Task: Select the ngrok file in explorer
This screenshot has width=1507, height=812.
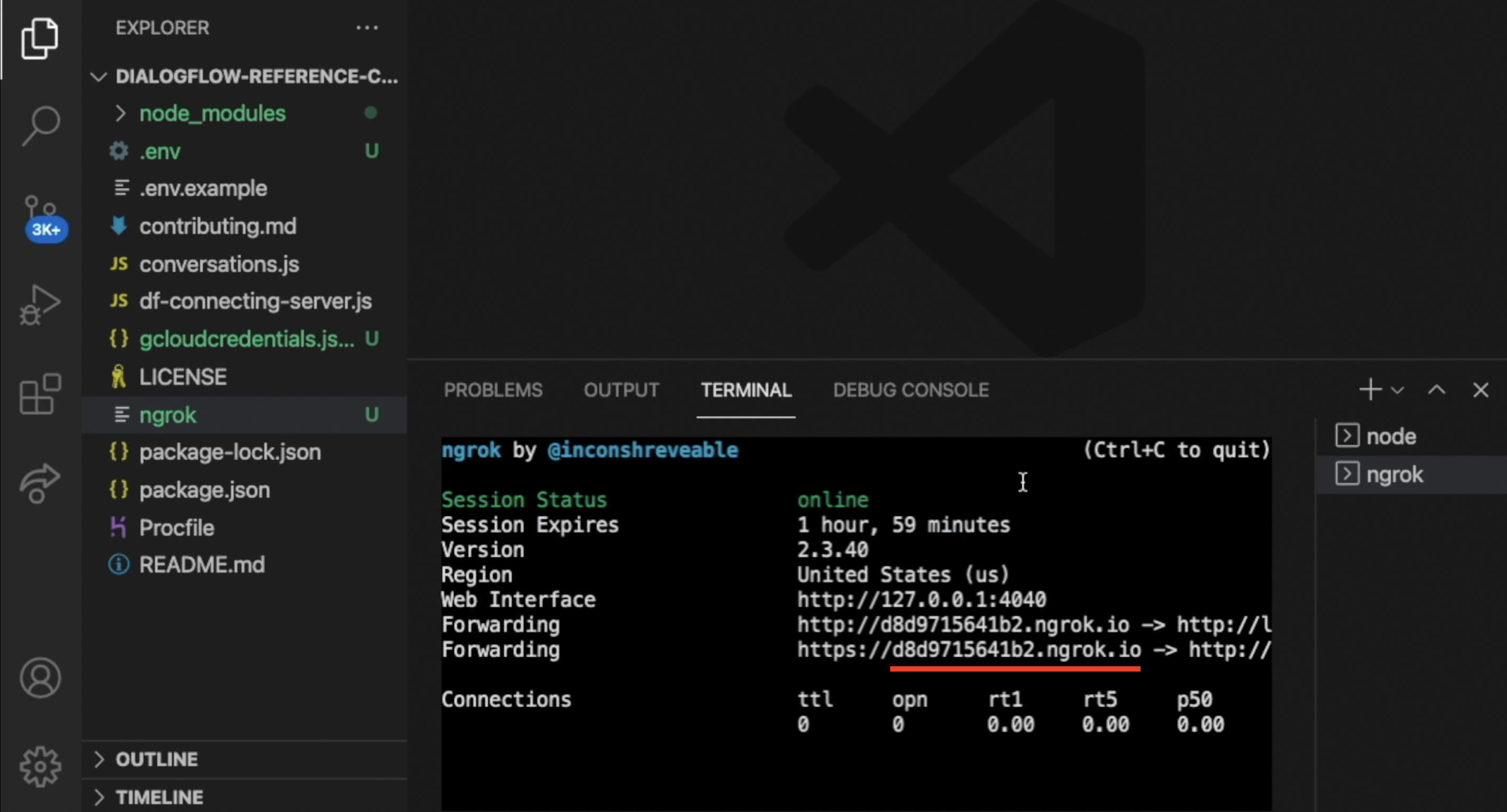Action: tap(244, 415)
